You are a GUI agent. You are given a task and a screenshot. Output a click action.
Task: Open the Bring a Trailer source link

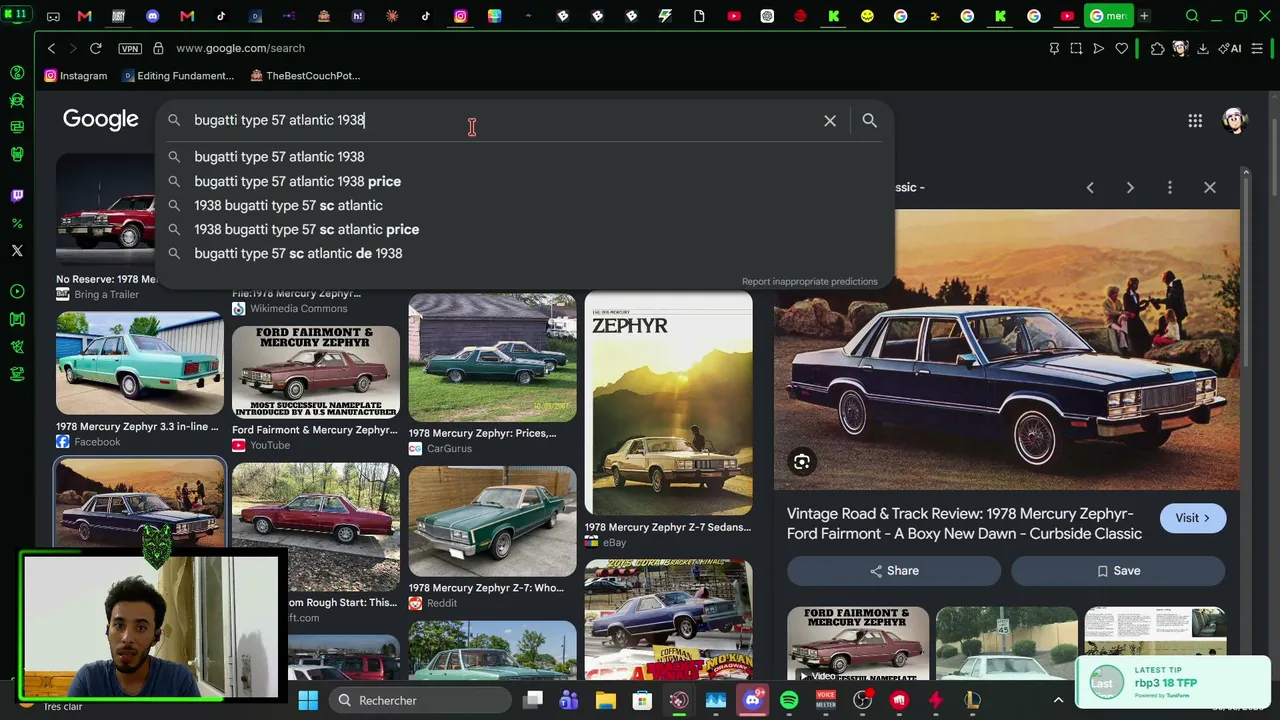point(98,294)
